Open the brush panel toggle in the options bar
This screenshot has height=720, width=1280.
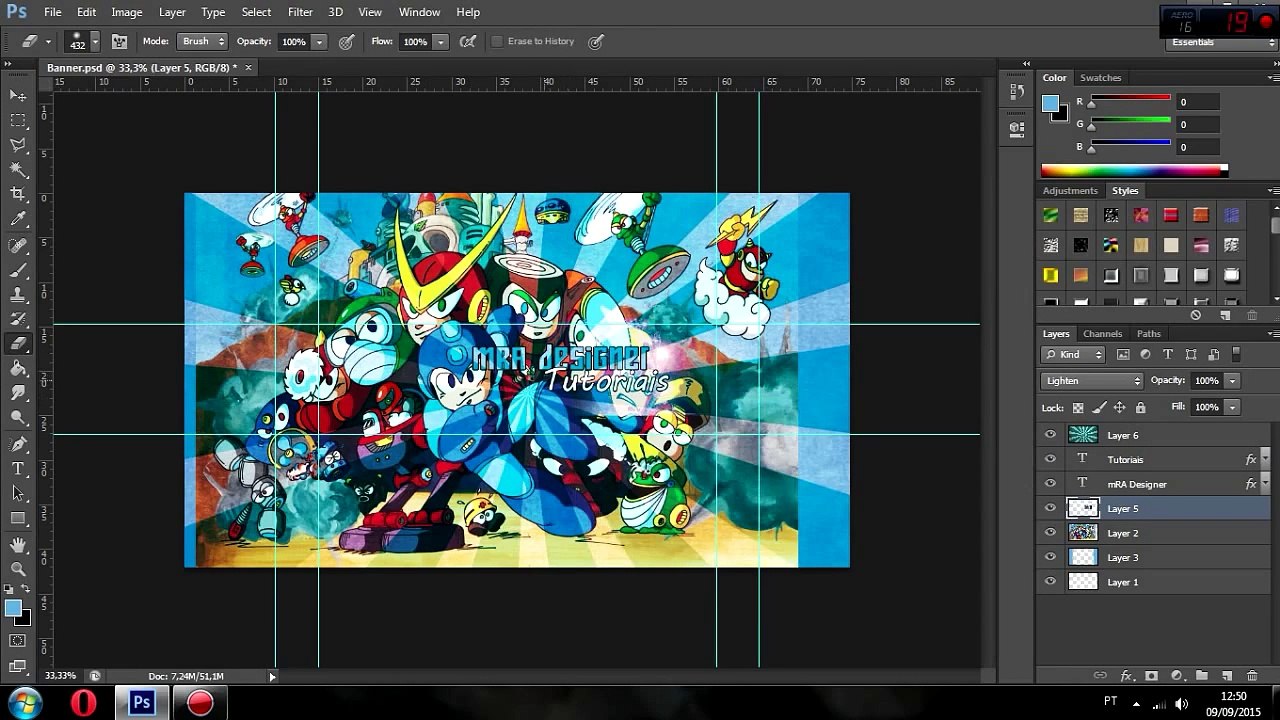tap(119, 41)
